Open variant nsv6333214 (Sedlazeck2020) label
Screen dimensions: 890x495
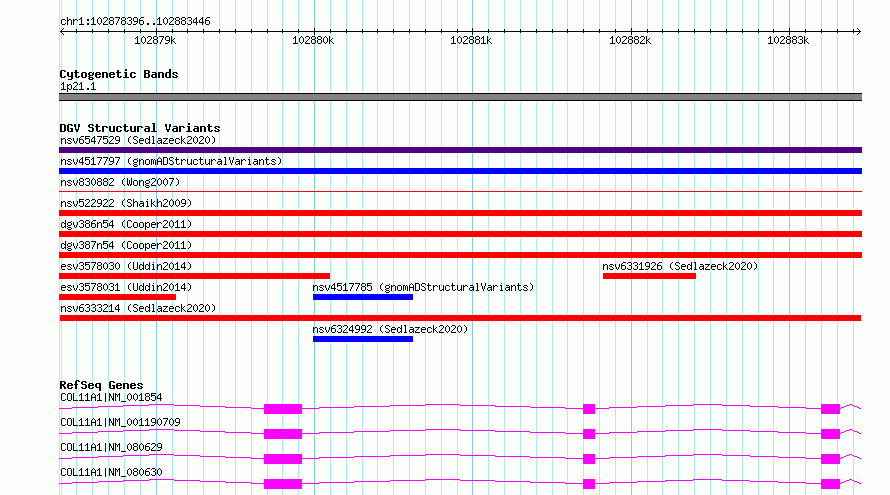pyautogui.click(x=138, y=308)
